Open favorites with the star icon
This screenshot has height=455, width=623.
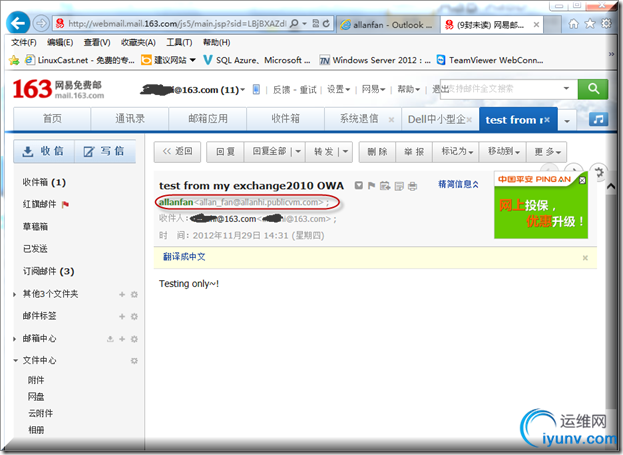pyautogui.click(x=590, y=24)
